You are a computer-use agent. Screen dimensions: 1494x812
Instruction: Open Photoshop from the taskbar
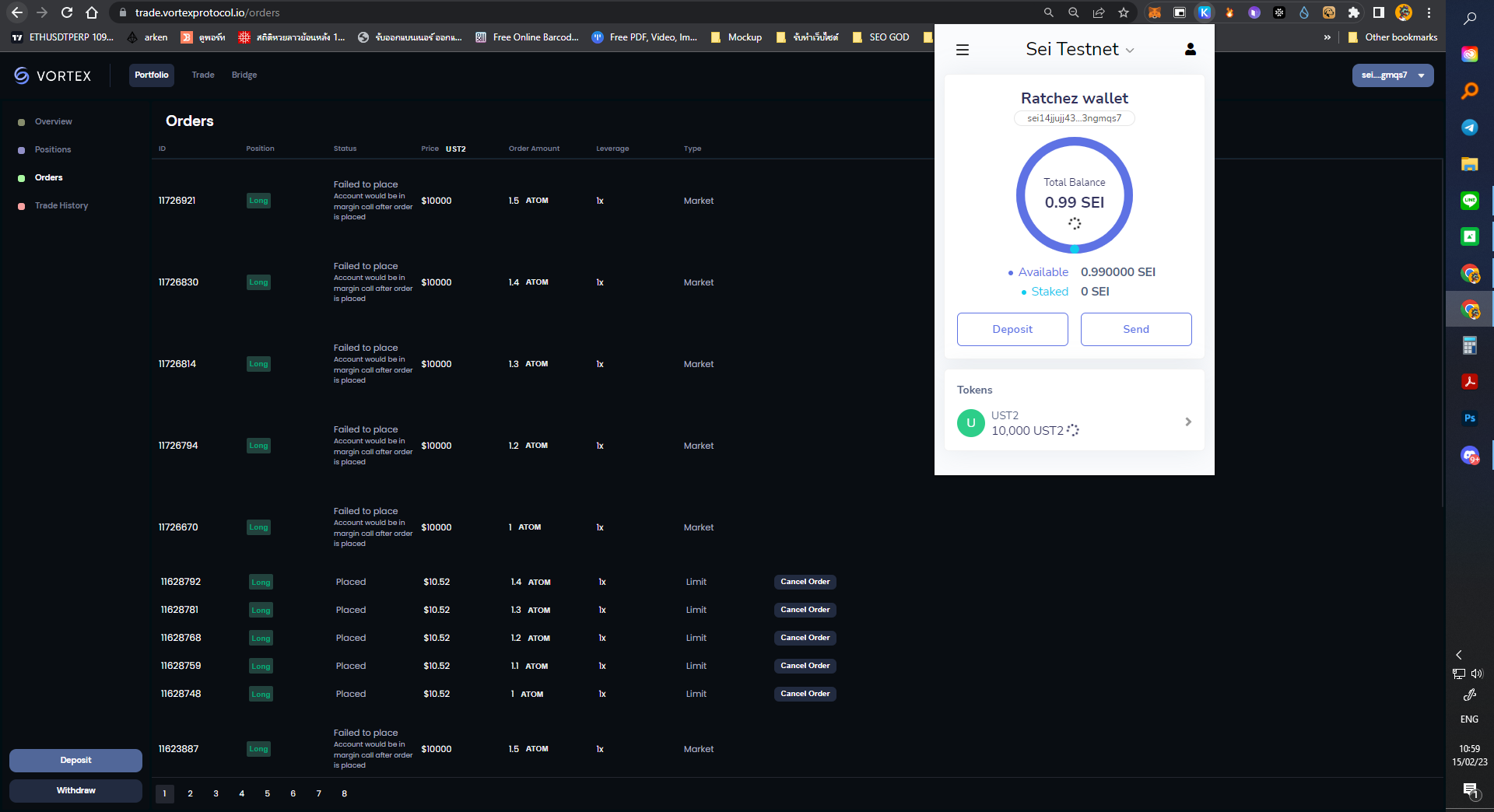[x=1470, y=418]
